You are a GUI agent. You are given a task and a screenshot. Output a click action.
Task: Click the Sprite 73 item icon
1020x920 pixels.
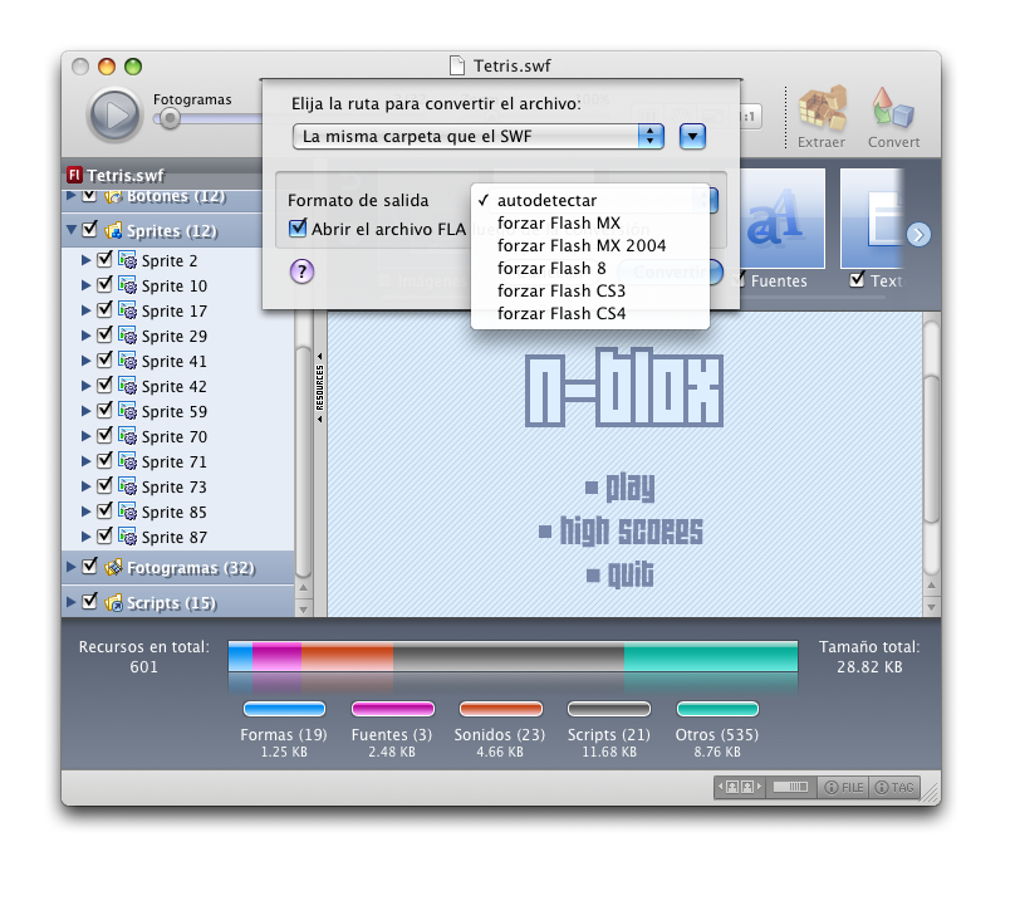pos(127,487)
